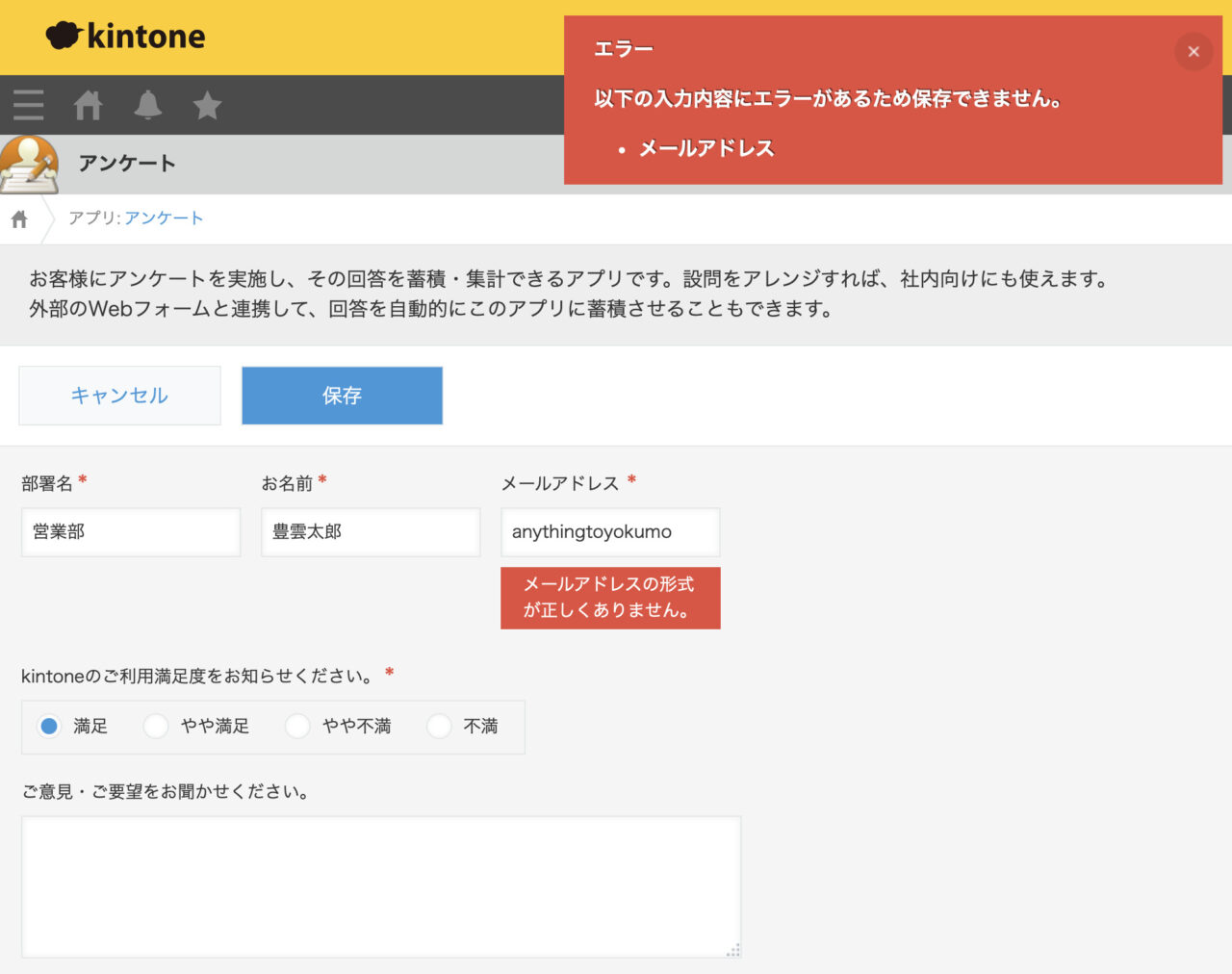Choose the やや満足 option
The width and height of the screenshot is (1232, 974).
coord(155,726)
